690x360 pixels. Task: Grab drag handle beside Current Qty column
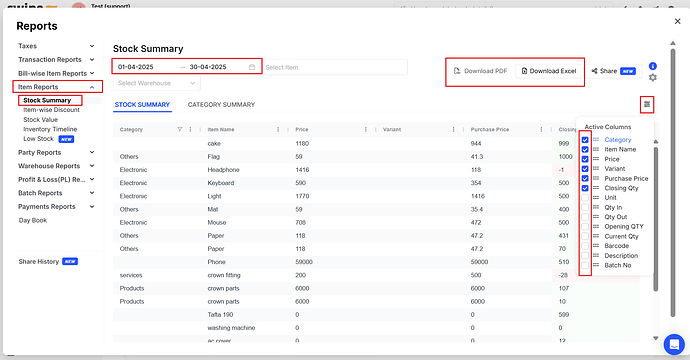(x=596, y=236)
